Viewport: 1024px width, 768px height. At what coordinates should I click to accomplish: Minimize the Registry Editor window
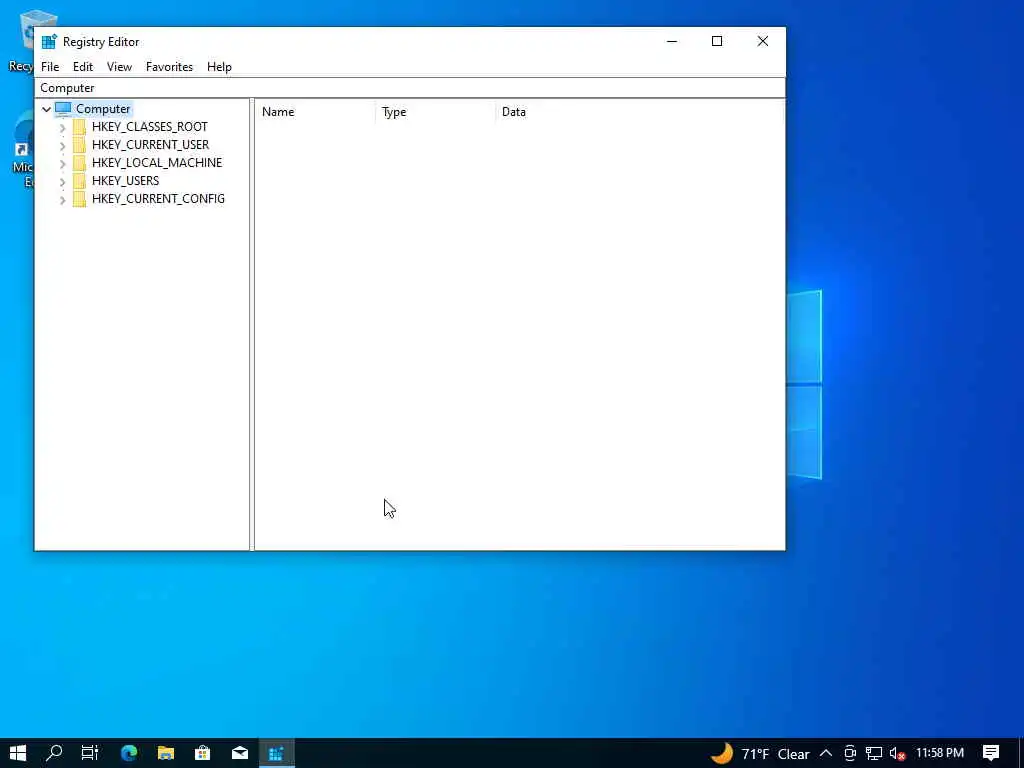click(x=672, y=41)
